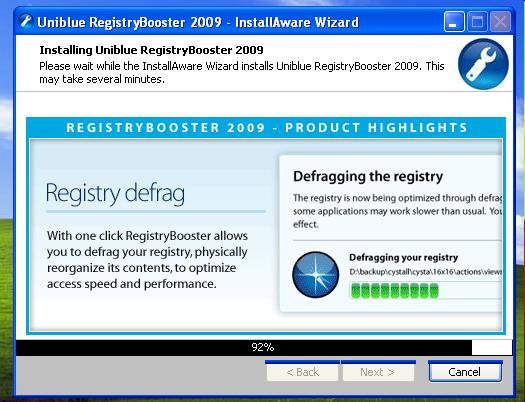Click the 92% installation progress bar
Image resolution: width=525 pixels, height=402 pixels.
pyautogui.click(x=264, y=347)
